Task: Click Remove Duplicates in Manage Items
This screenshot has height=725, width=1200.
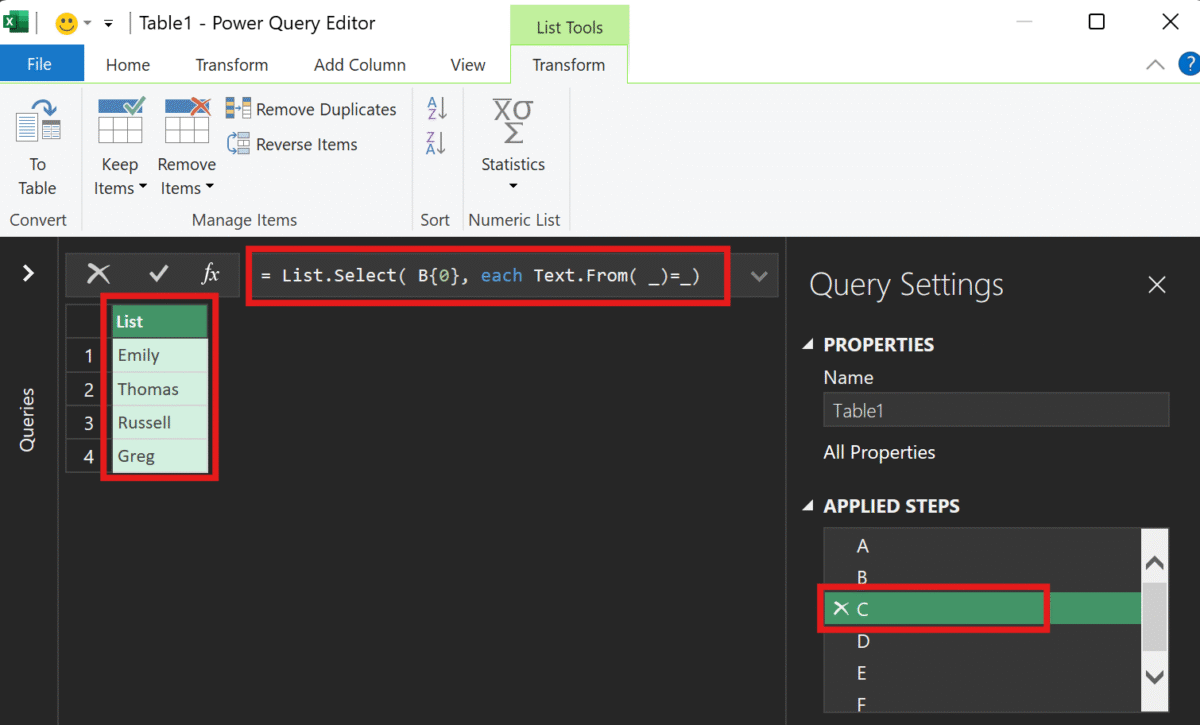Action: [312, 109]
